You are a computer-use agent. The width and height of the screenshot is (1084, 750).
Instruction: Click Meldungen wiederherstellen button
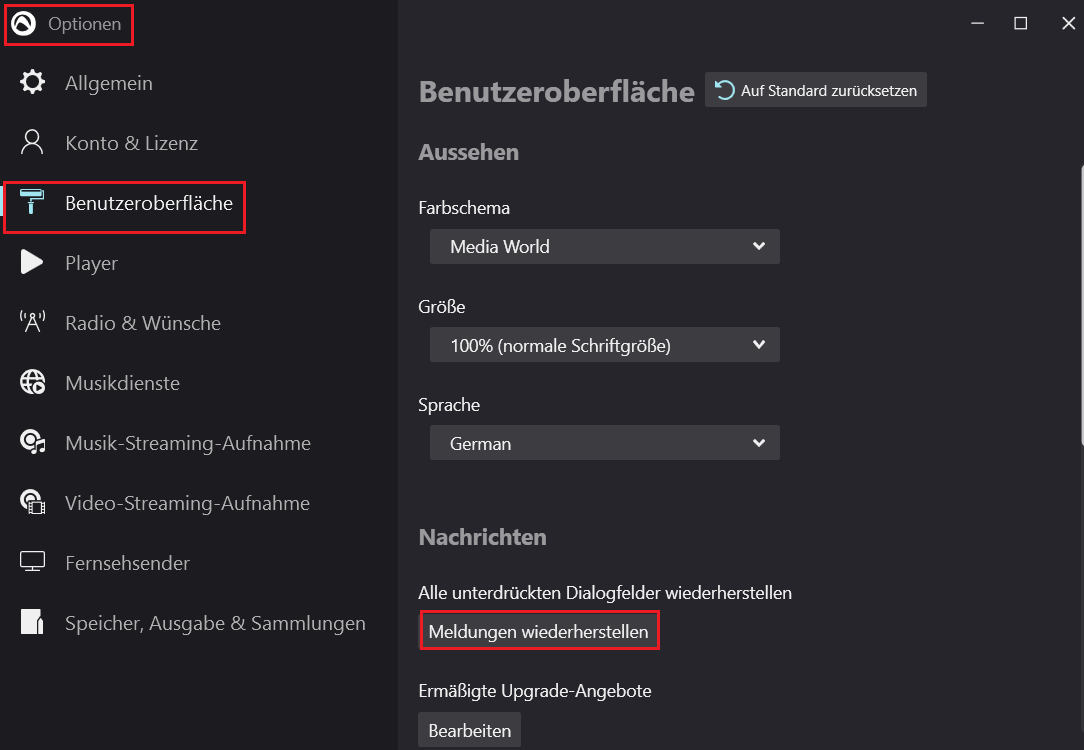(x=539, y=632)
